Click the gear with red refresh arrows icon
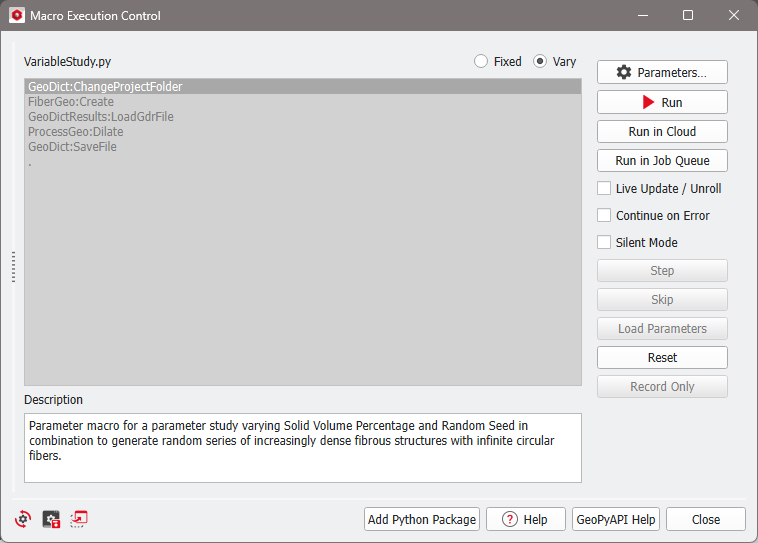Viewport: 758px width, 543px height. tap(23, 519)
